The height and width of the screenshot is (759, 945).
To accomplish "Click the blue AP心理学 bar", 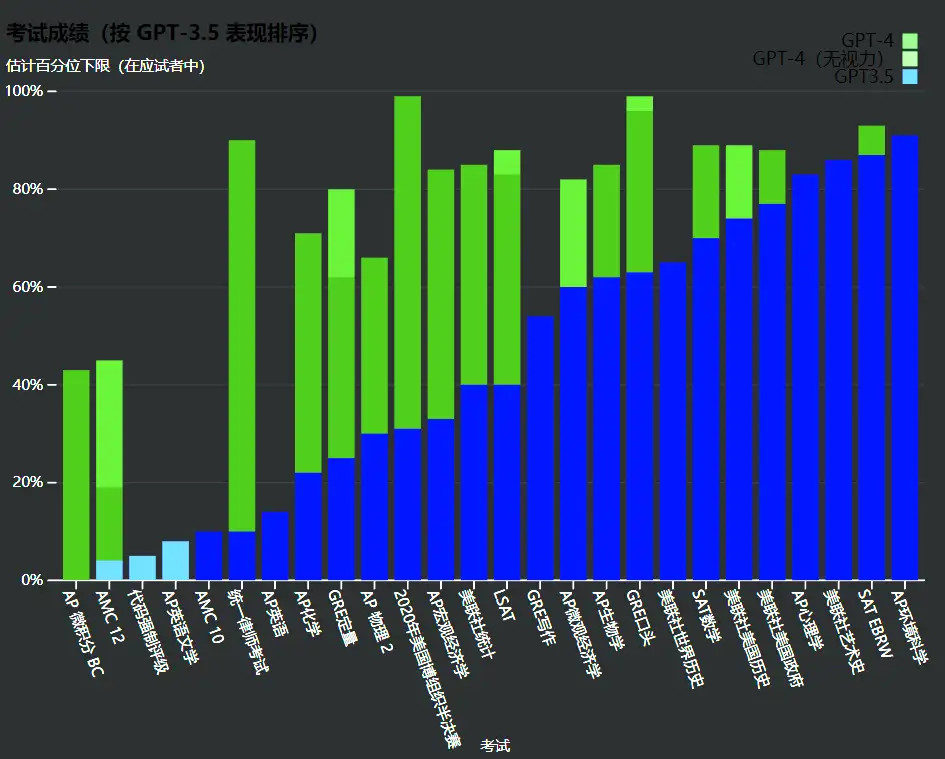I will click(x=805, y=377).
